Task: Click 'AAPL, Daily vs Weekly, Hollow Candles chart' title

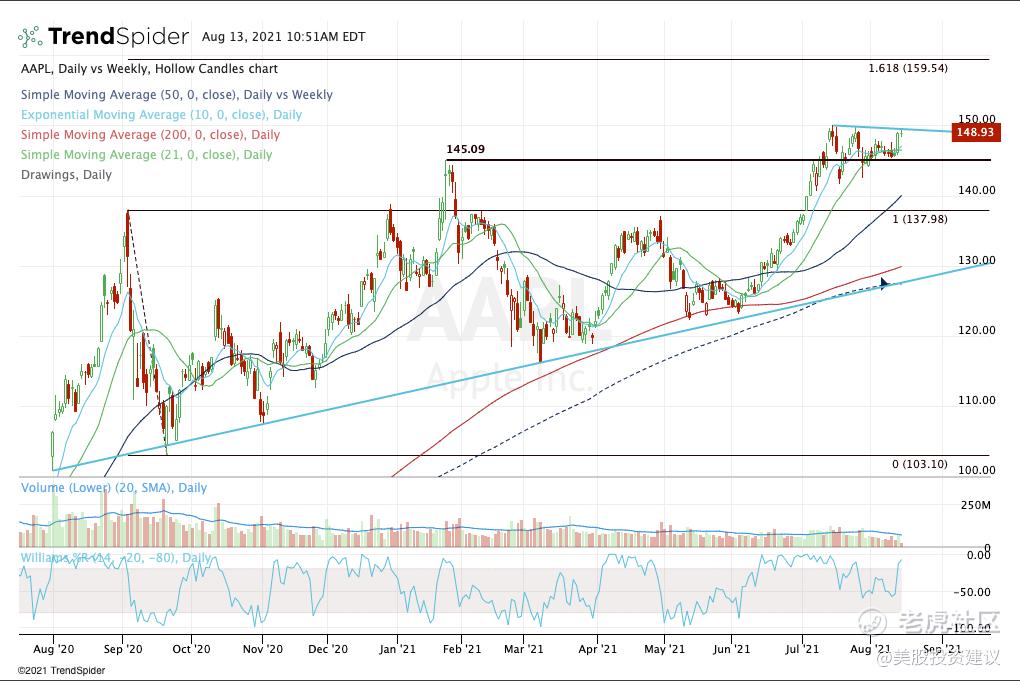Action: (149, 69)
